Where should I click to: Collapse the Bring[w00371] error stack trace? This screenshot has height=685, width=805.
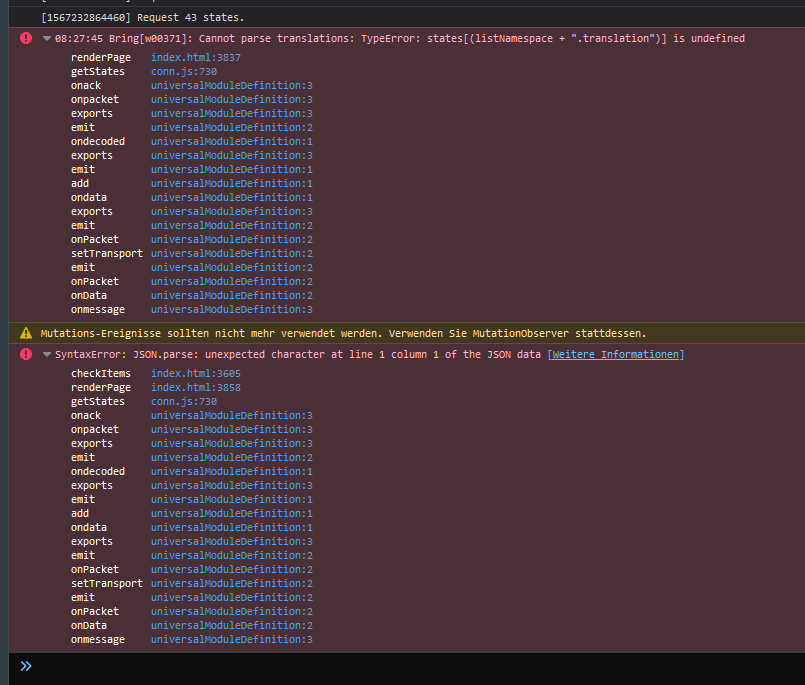47,39
